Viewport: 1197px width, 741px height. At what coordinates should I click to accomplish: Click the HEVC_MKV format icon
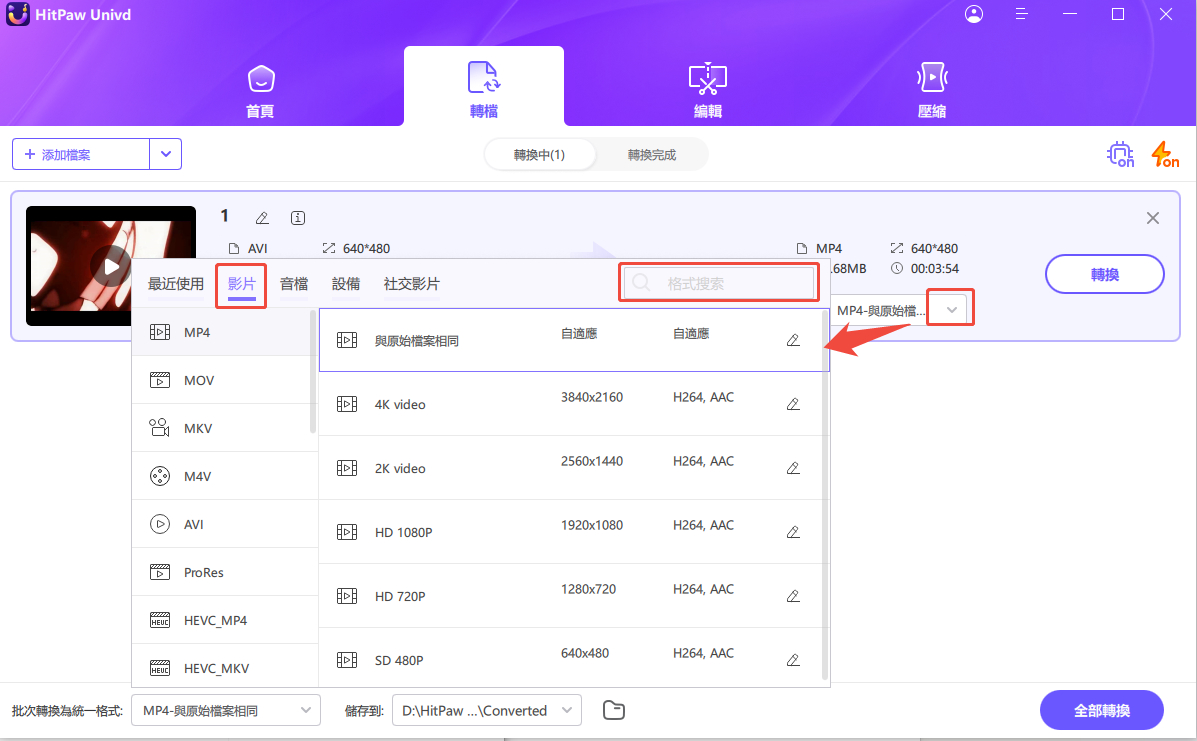[x=160, y=669]
